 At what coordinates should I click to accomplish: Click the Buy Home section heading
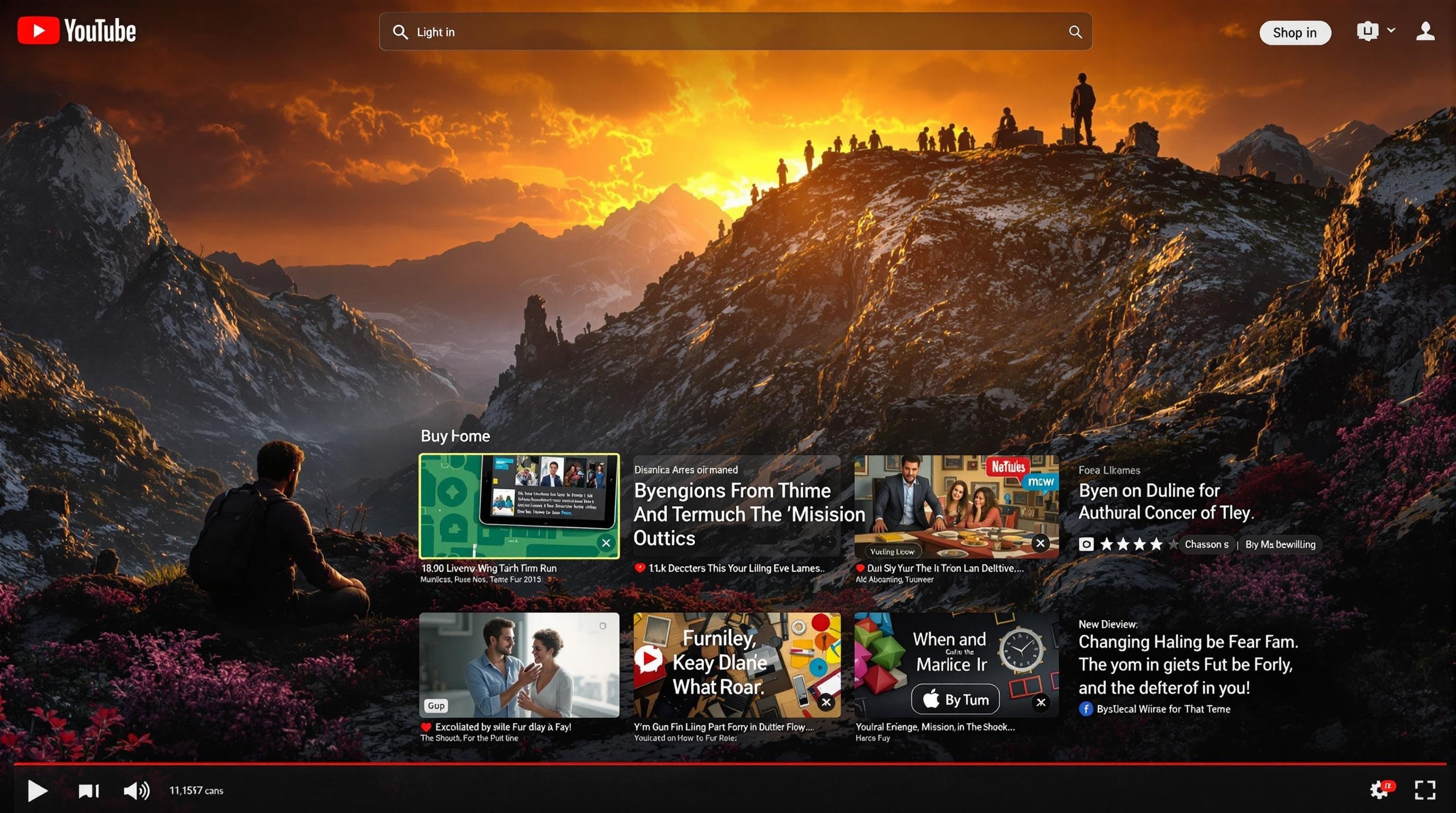click(455, 436)
